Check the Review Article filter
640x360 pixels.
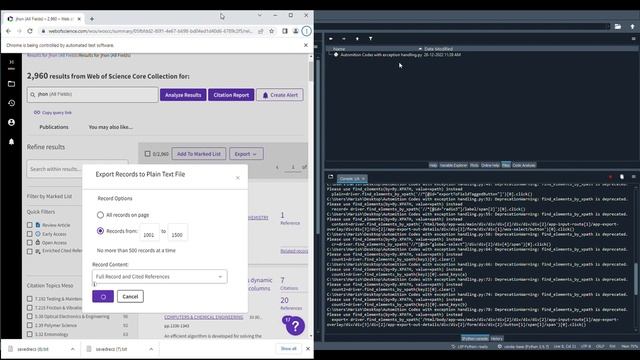tap(29, 225)
